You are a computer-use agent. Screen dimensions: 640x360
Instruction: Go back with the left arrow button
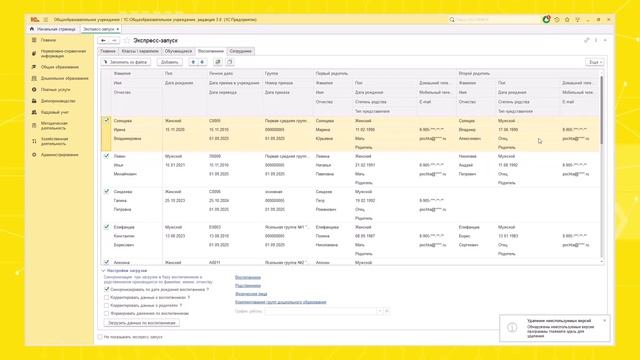pyautogui.click(x=103, y=40)
